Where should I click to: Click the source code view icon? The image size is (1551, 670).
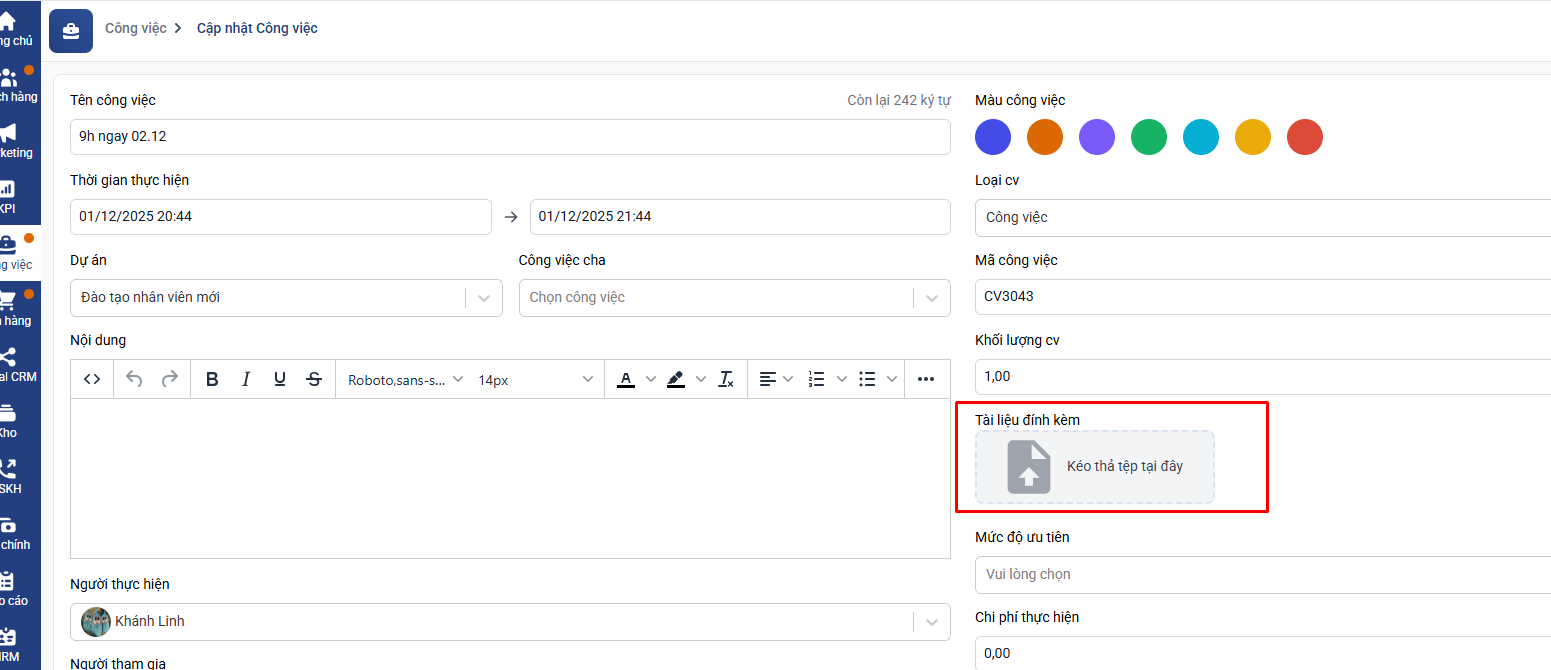92,379
